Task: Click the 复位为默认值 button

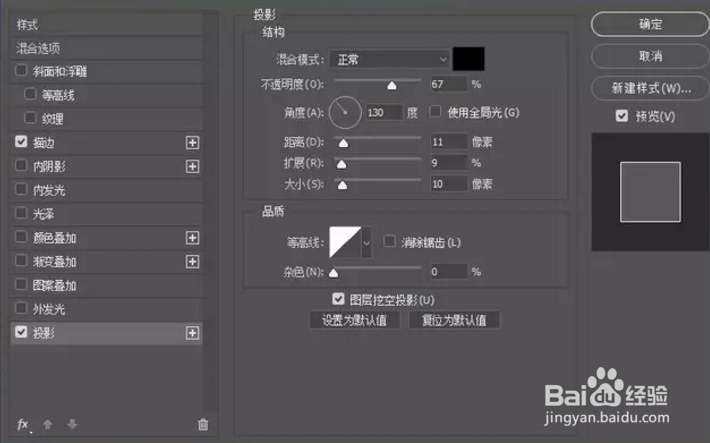Action: tap(454, 320)
